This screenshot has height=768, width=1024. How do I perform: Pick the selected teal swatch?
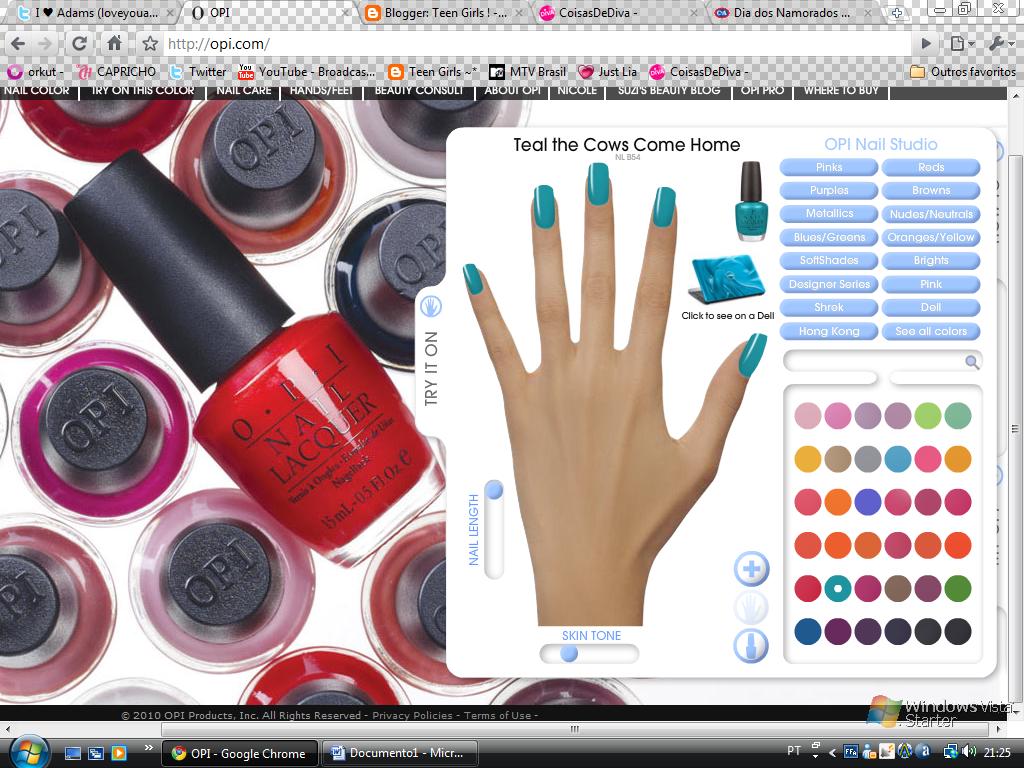pyautogui.click(x=837, y=588)
